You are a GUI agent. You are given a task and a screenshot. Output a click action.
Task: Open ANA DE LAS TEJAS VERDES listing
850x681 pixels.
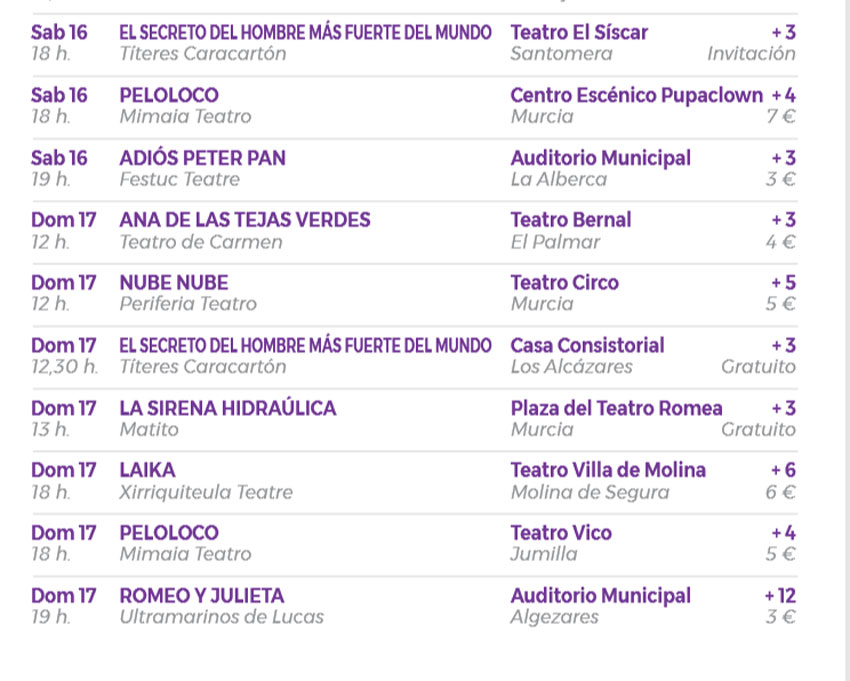[244, 220]
